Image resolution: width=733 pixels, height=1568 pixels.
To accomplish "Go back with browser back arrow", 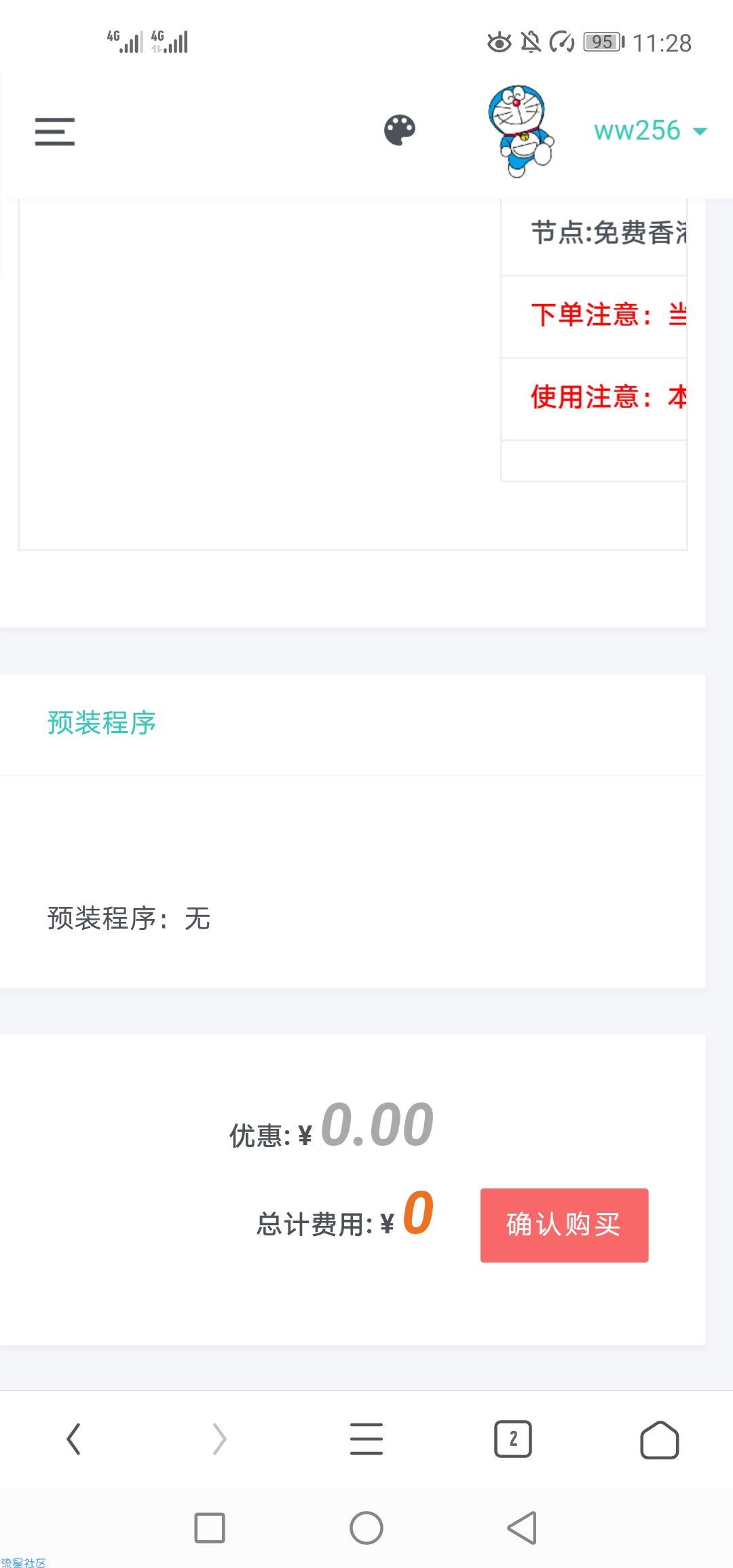I will tap(73, 1438).
